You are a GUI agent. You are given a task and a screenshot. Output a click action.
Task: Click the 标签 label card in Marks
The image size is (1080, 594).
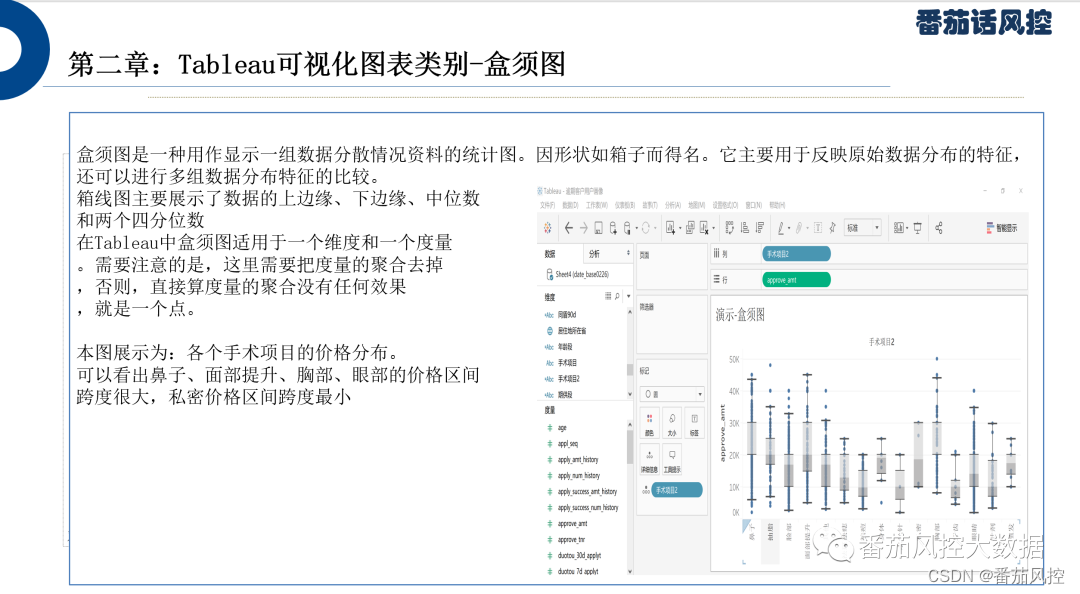pyautogui.click(x=694, y=424)
